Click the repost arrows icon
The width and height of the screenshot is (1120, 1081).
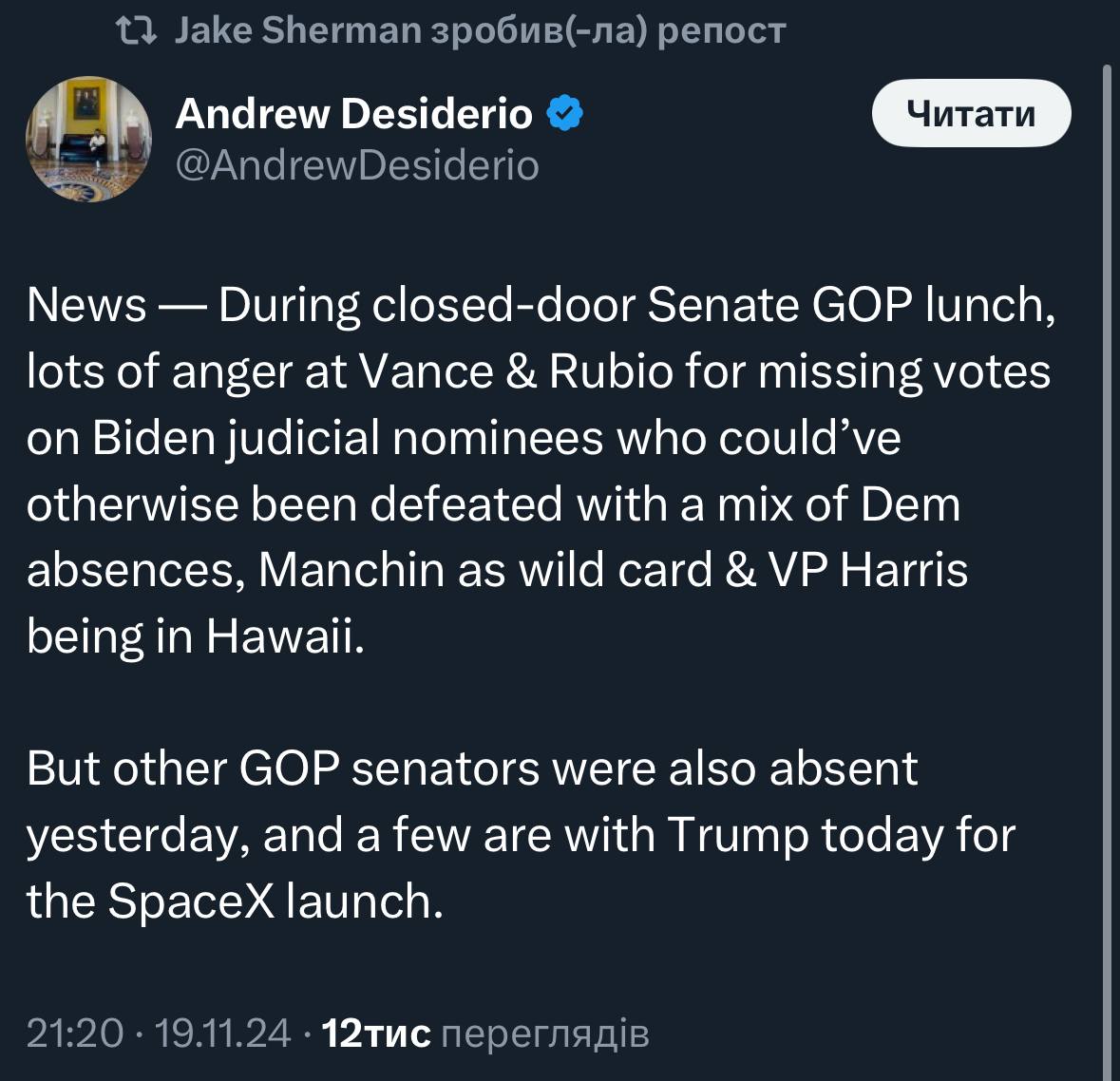click(x=135, y=31)
